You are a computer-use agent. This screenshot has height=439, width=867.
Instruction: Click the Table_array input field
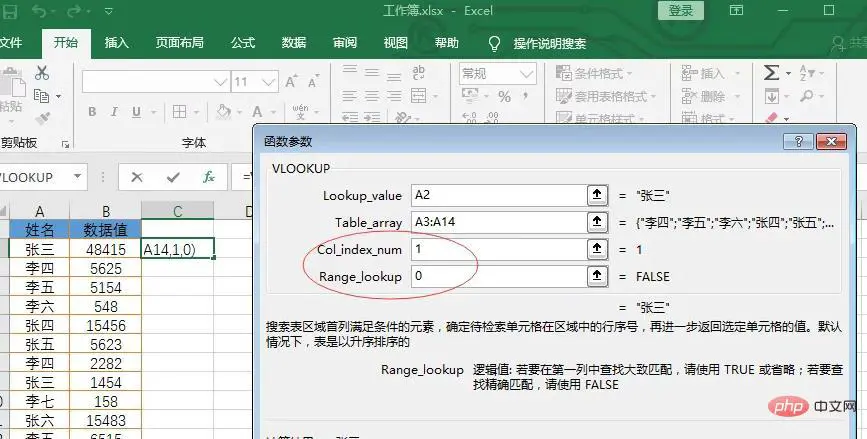point(499,222)
